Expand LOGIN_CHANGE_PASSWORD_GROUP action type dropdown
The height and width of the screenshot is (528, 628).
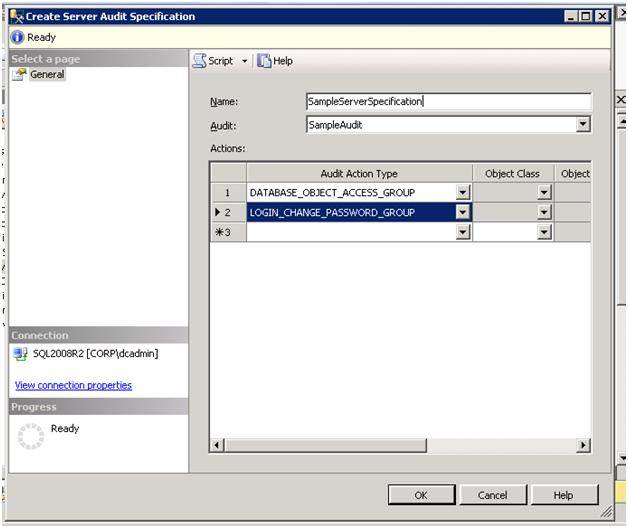point(463,212)
